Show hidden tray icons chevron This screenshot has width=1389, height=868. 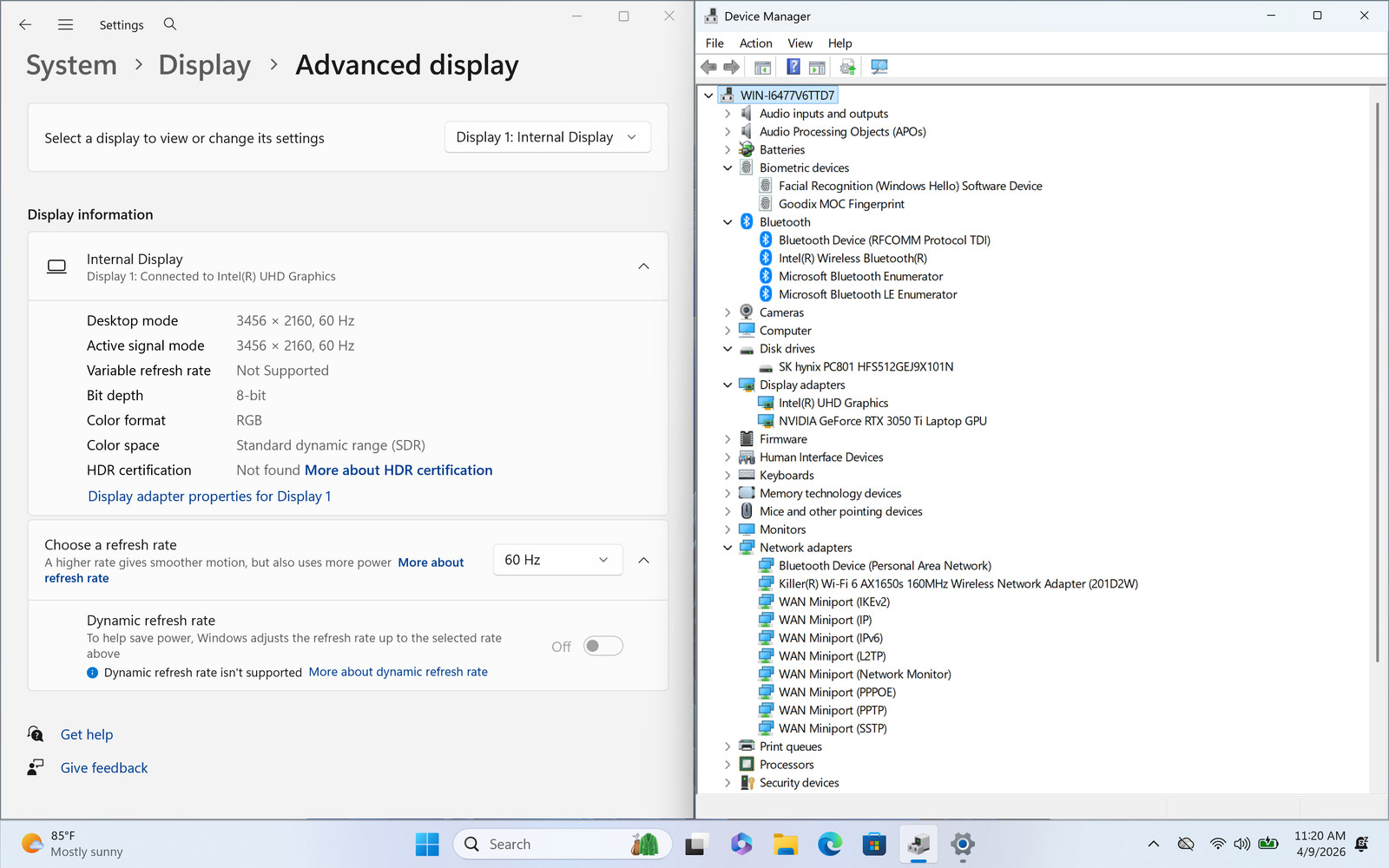point(1153,844)
